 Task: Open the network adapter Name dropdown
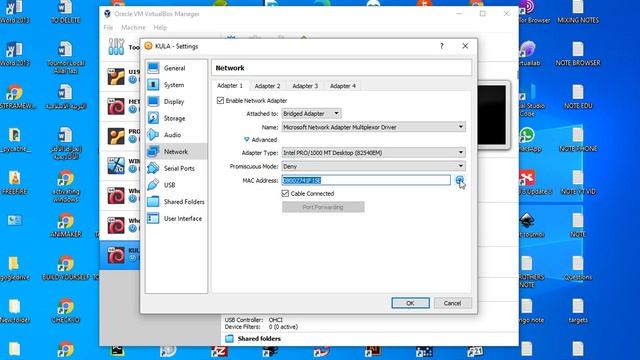373,127
